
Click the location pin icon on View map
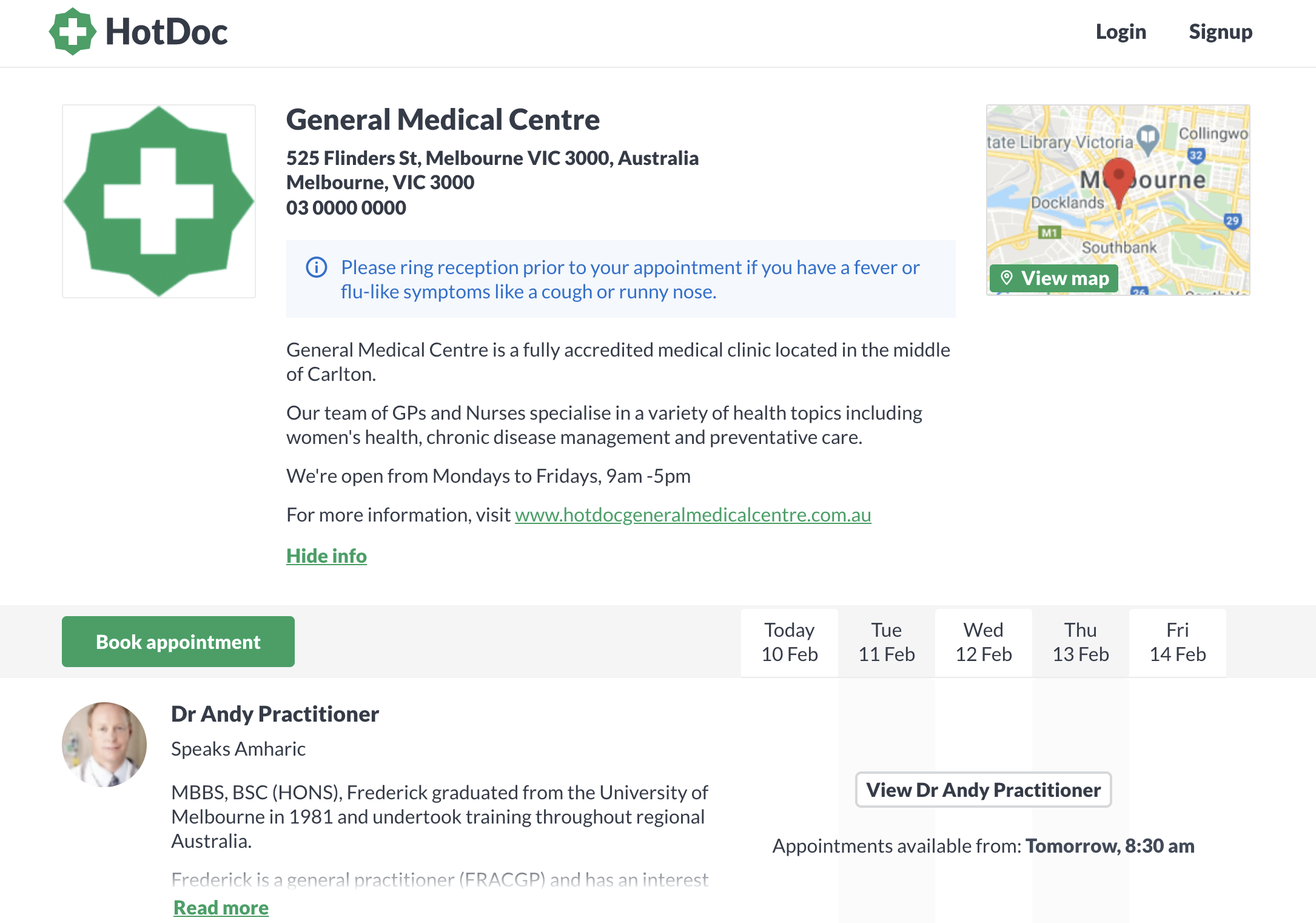point(1007,278)
